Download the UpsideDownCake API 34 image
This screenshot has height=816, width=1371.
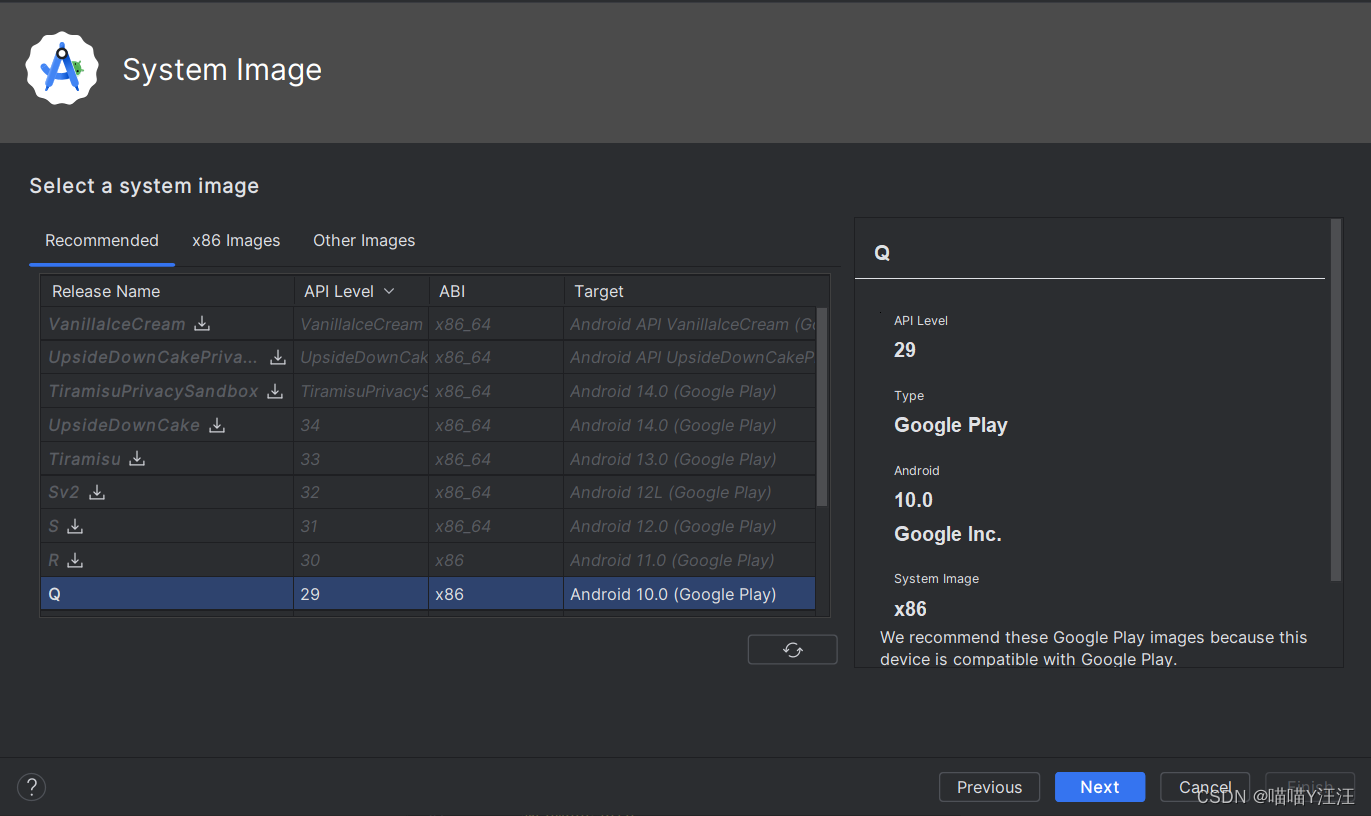[217, 426]
